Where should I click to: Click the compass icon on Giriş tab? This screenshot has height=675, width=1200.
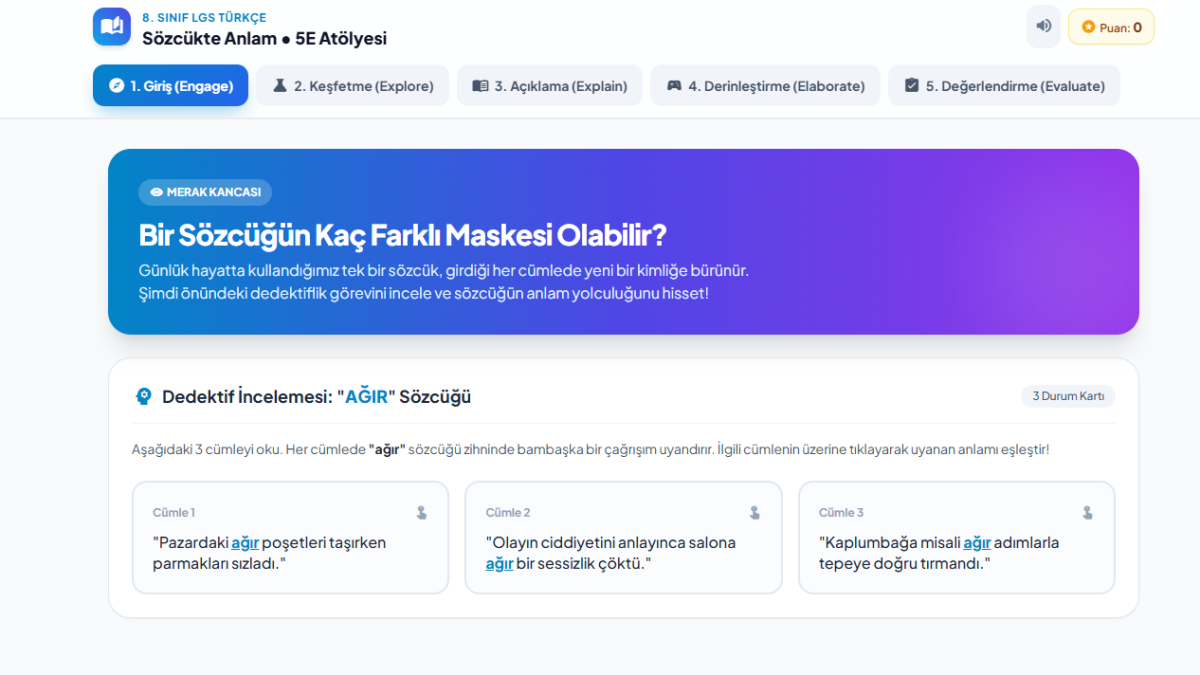pyautogui.click(x=116, y=86)
